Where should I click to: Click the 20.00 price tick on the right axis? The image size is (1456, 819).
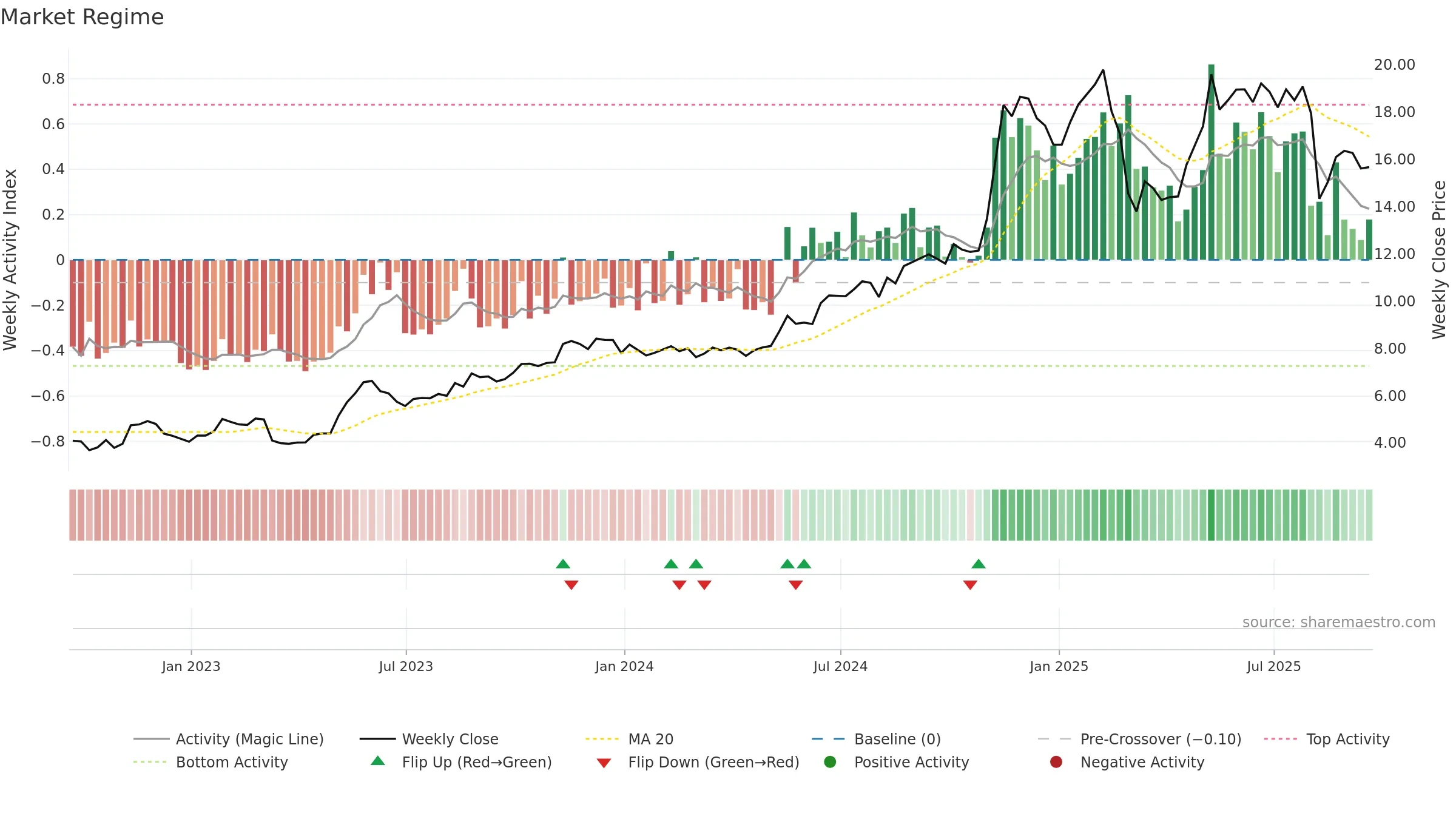[1395, 65]
